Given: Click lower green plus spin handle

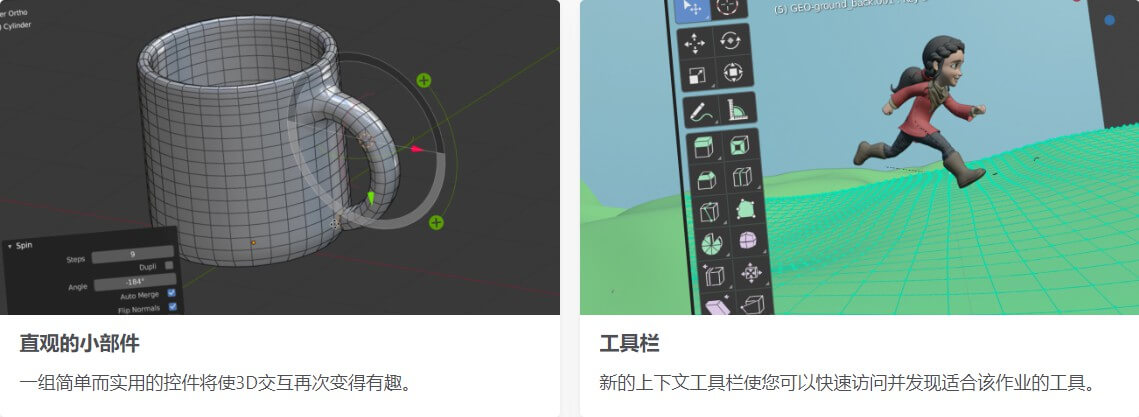Looking at the screenshot, I should (x=436, y=222).
